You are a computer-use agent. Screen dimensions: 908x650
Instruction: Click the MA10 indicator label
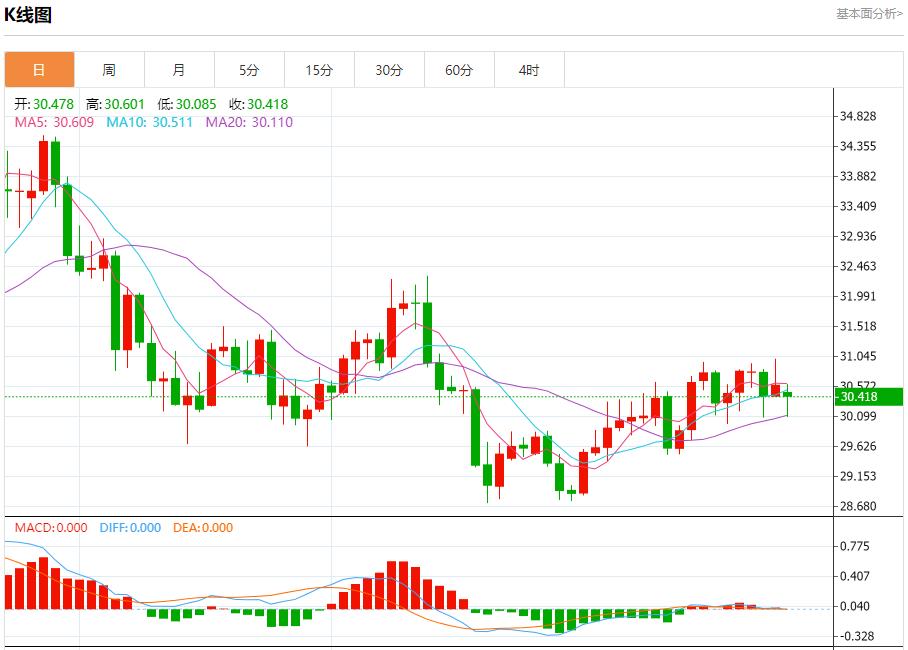pos(149,122)
